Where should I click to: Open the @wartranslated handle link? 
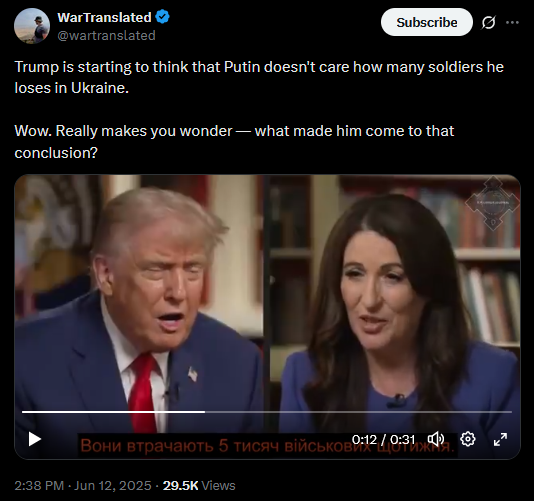click(x=106, y=35)
